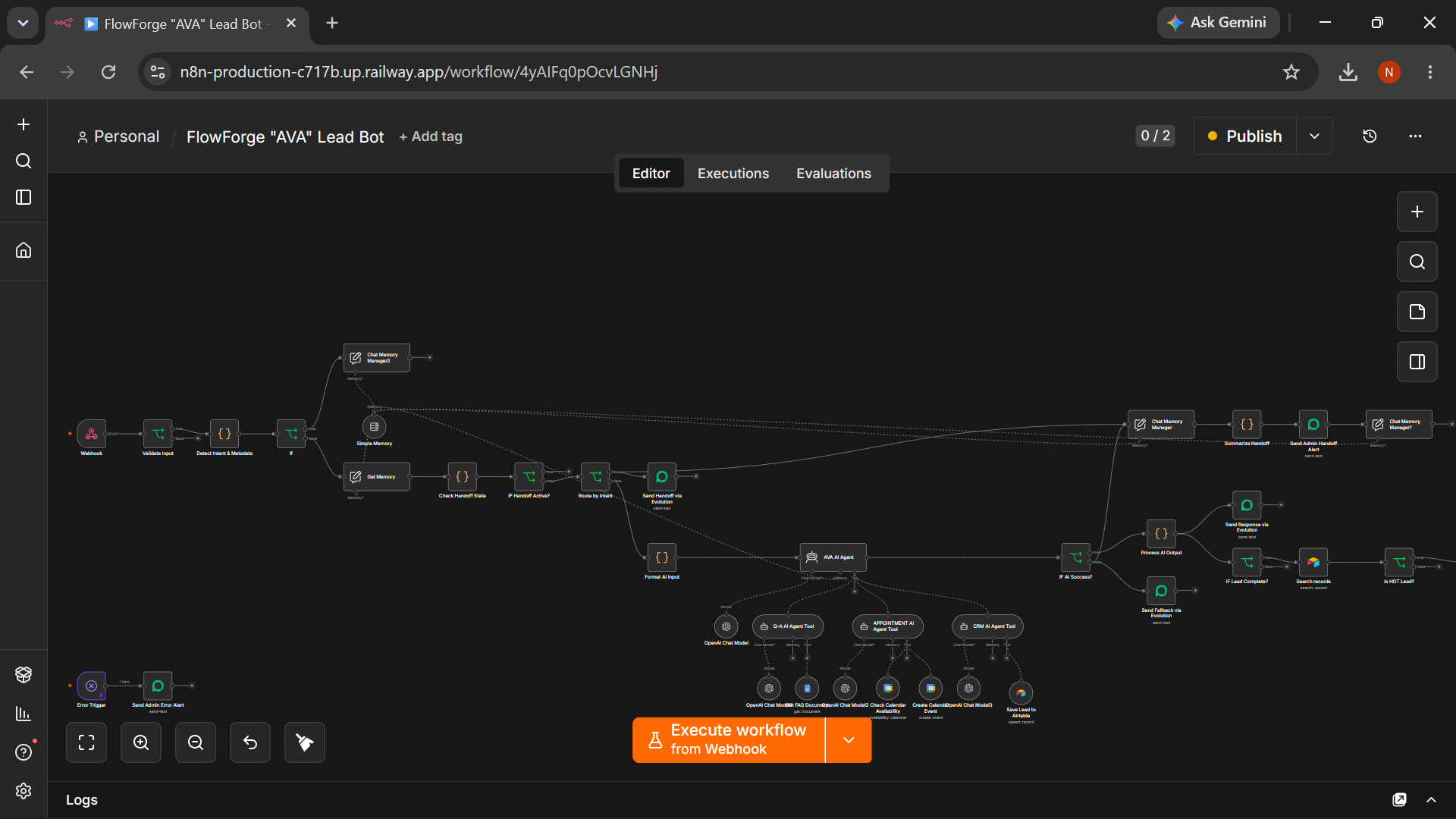This screenshot has width=1456, height=819.
Task: Open browser tab search dropdown
Action: (23, 23)
